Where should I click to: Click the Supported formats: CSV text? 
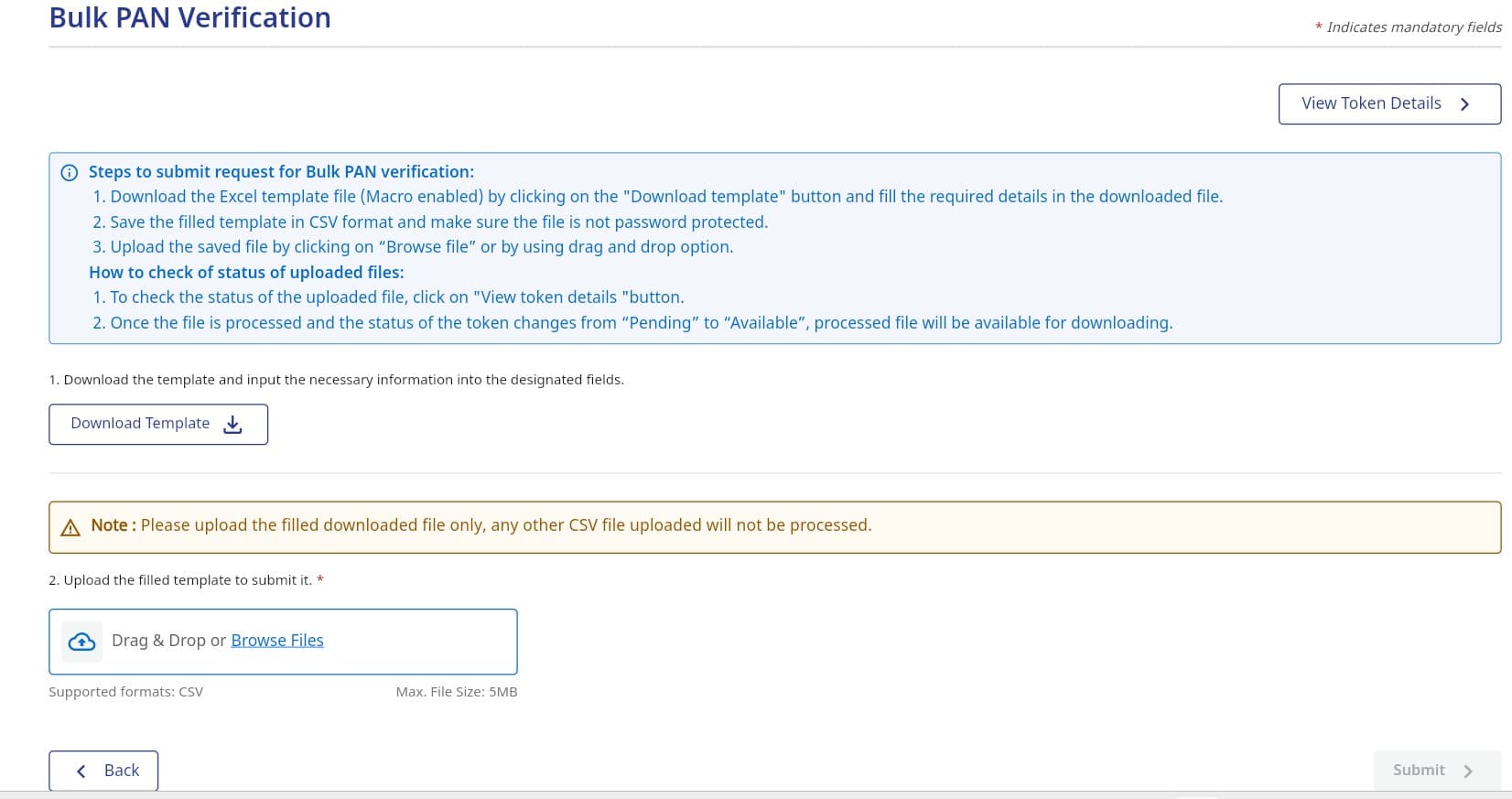(x=126, y=692)
